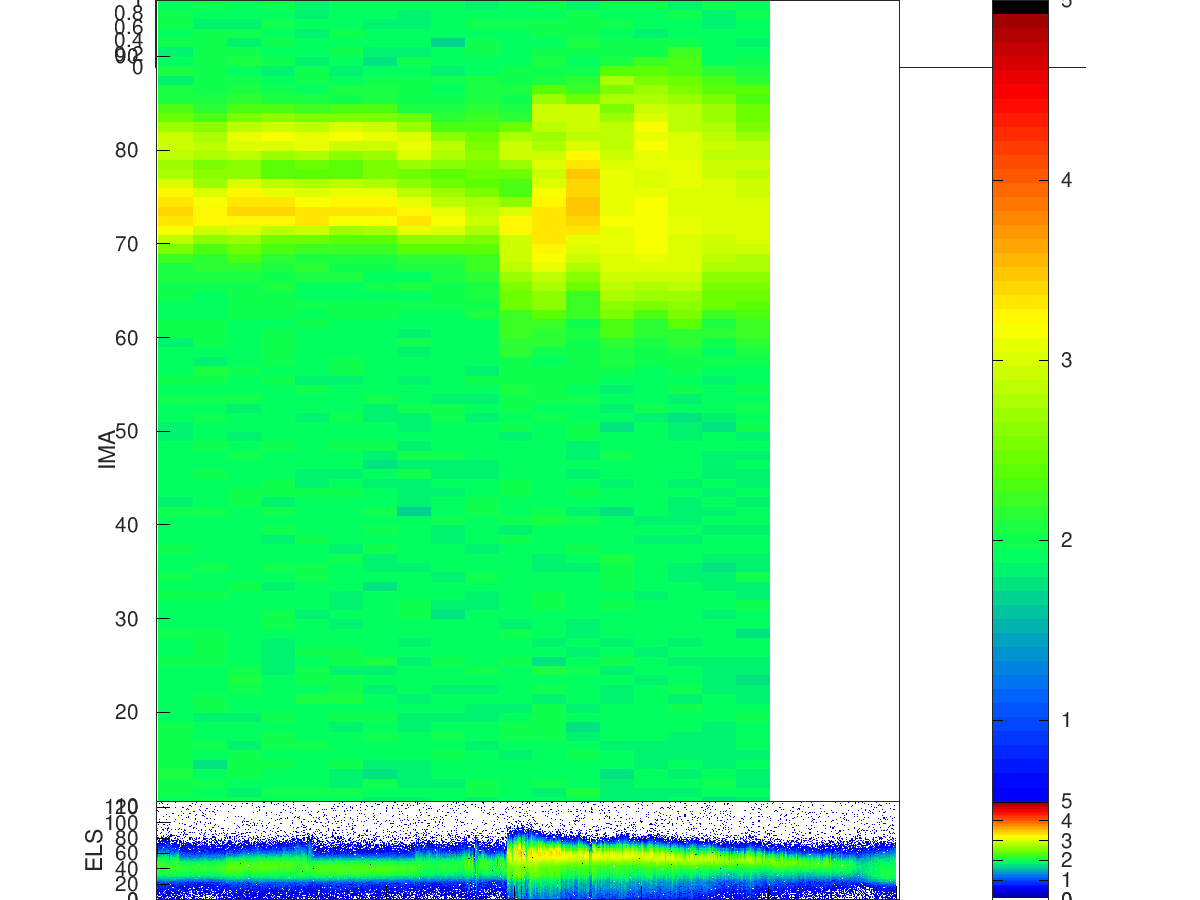Click the 30 tick on the IMA axis

[126, 619]
